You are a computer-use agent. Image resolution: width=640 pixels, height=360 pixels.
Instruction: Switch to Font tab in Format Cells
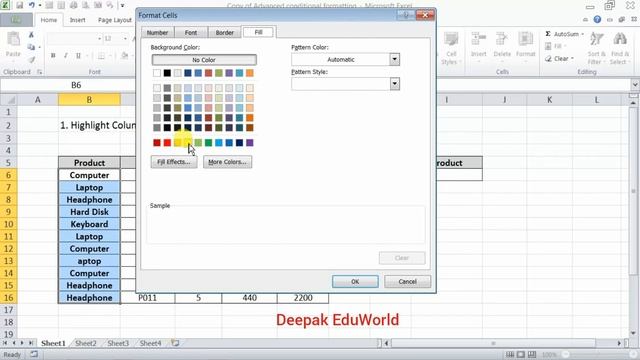(191, 33)
